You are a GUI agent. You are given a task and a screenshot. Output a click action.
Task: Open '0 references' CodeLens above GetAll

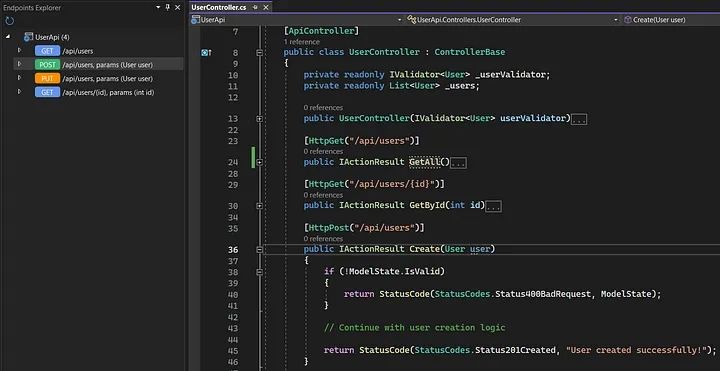323,151
